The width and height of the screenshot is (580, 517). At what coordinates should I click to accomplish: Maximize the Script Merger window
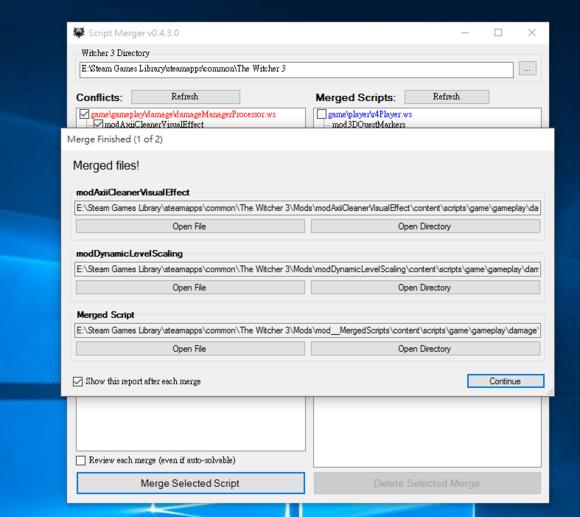pyautogui.click(x=498, y=33)
